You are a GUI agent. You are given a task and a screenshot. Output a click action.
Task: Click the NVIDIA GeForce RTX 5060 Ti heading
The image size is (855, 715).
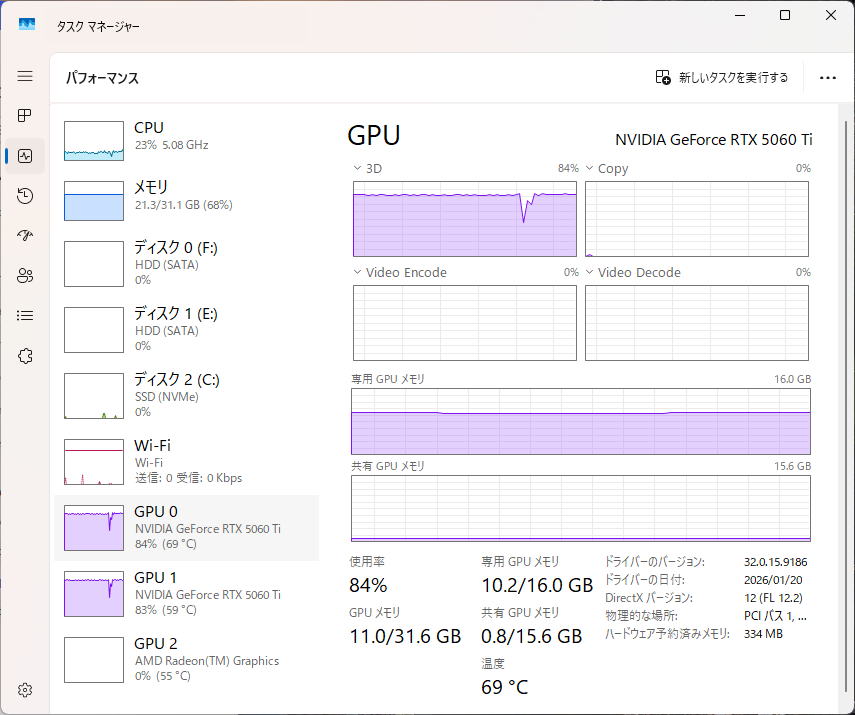[714, 140]
